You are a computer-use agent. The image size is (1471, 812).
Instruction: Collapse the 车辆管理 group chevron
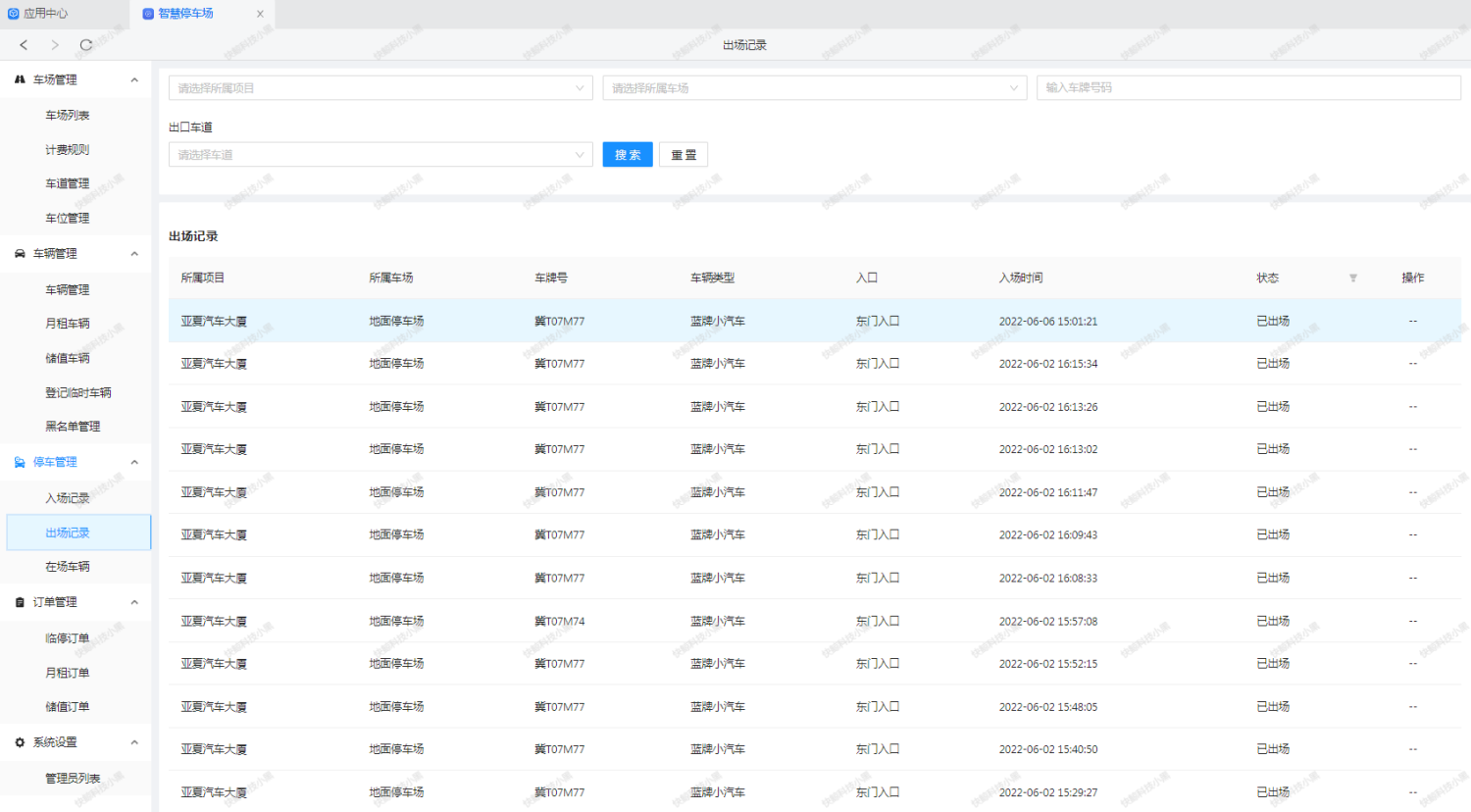coord(134,254)
